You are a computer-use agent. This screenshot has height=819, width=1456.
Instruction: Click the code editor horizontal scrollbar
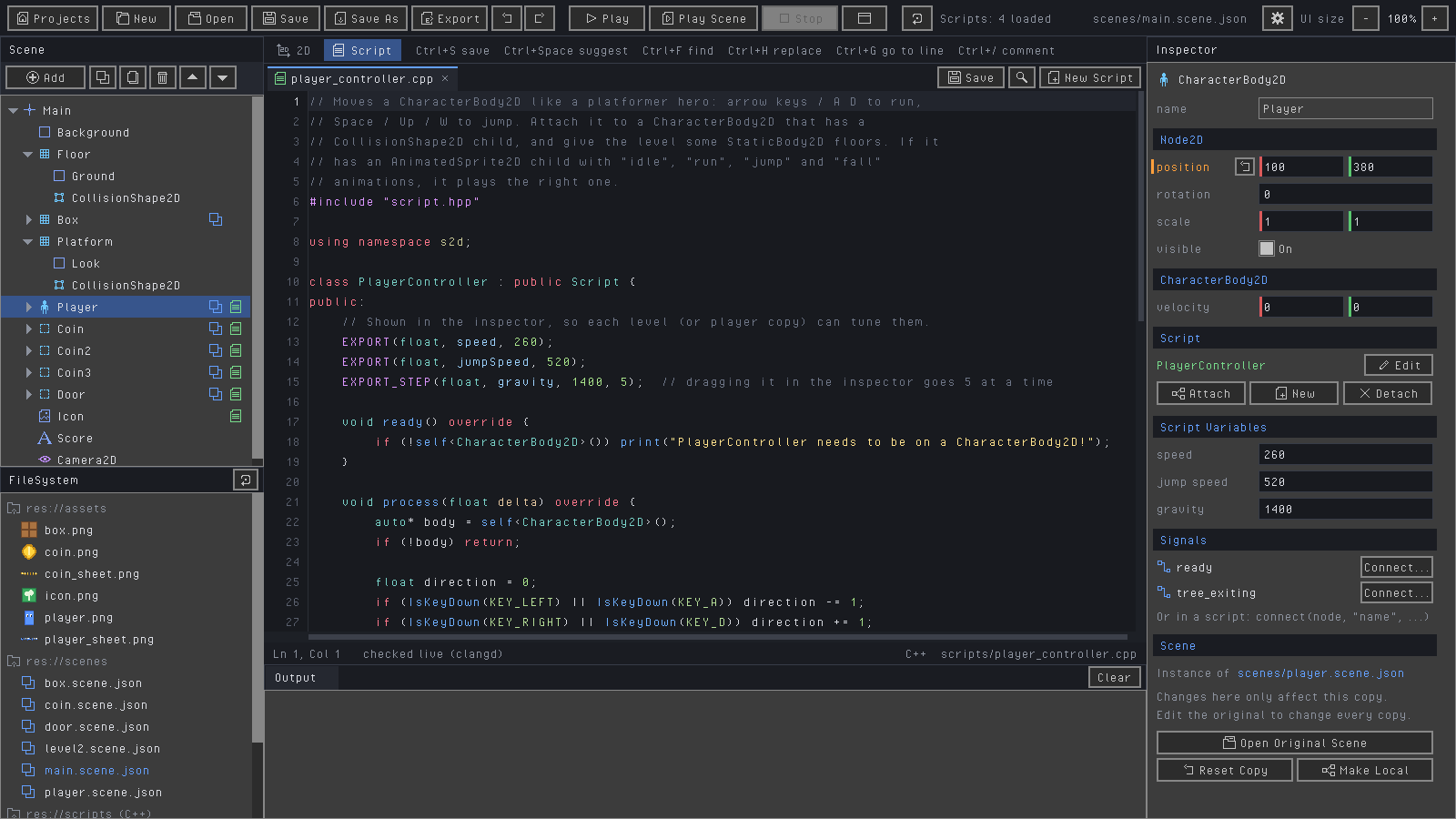tap(718, 637)
